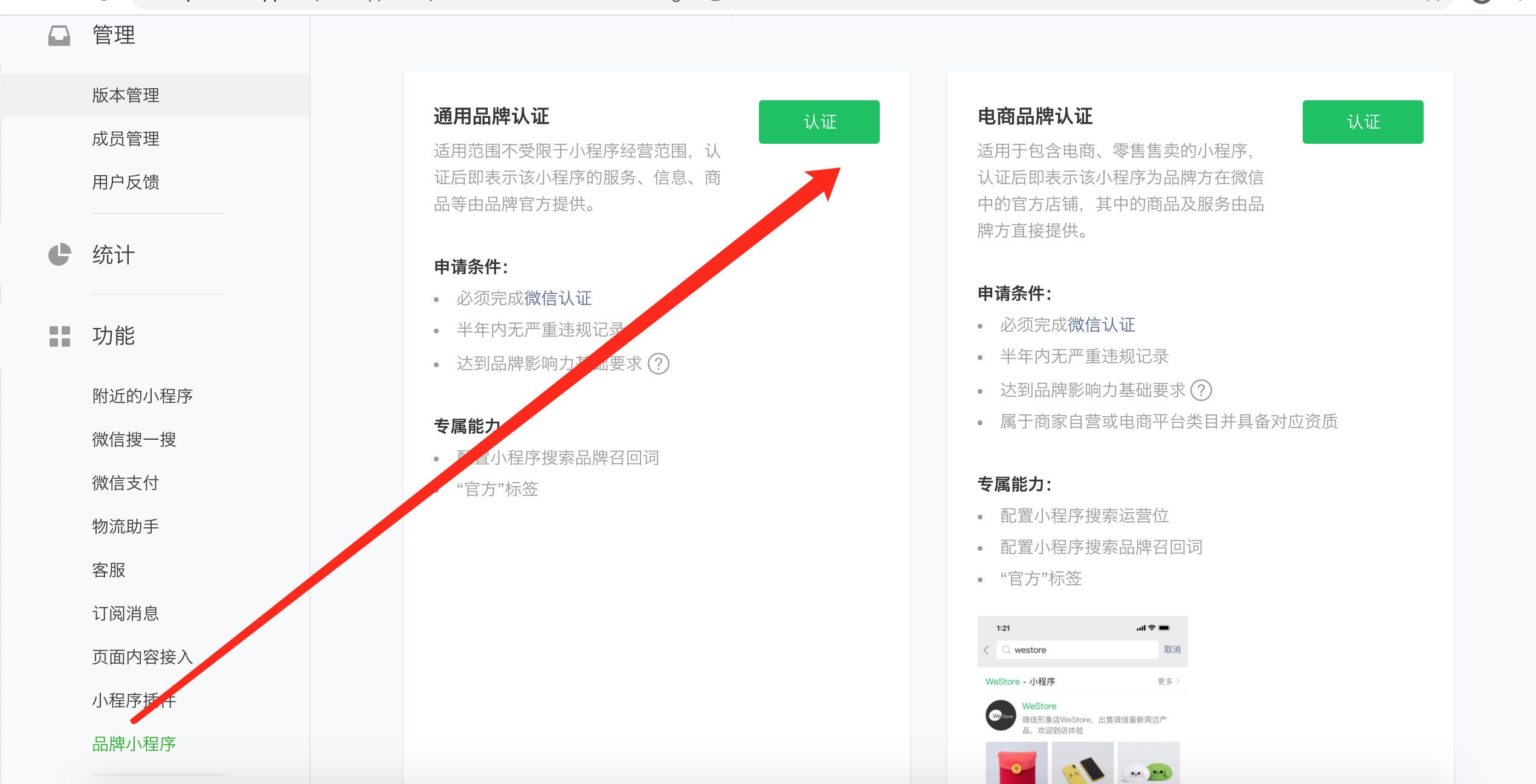1536x784 pixels.
Task: Click help icon in 通用品牌认证 requirements
Action: pos(658,364)
